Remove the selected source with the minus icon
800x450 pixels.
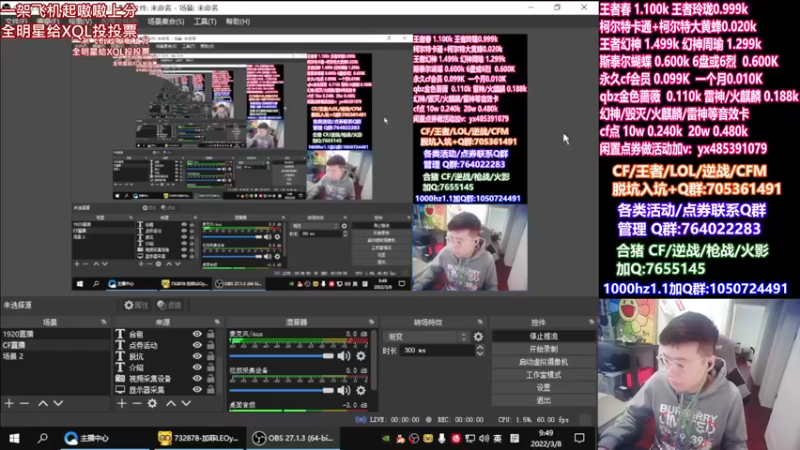(137, 403)
